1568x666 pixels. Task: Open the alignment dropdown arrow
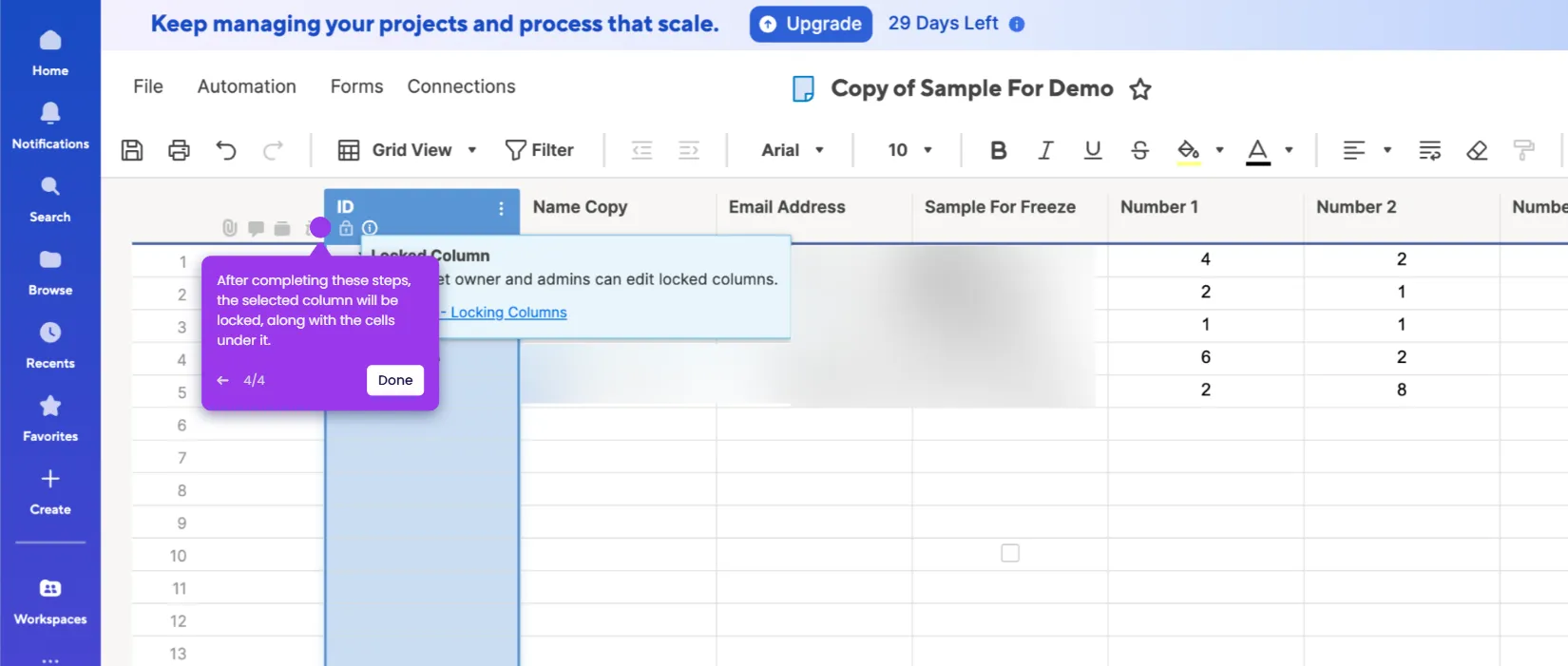1387,150
